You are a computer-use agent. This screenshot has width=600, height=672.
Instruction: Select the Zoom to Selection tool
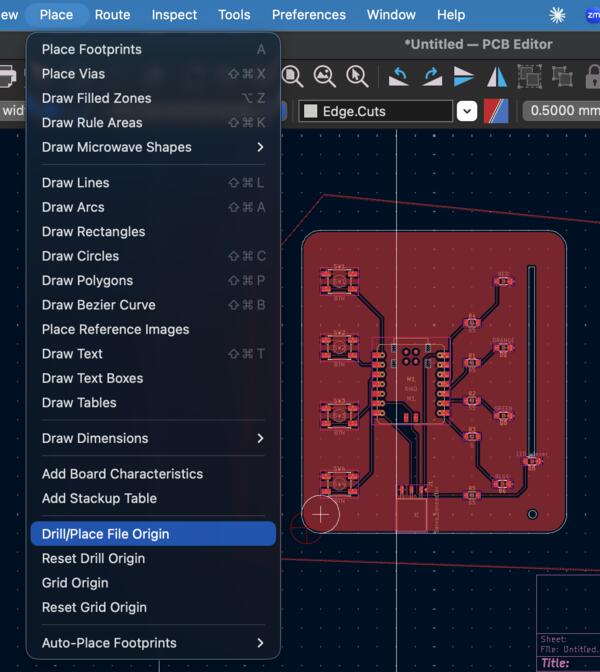pos(357,76)
